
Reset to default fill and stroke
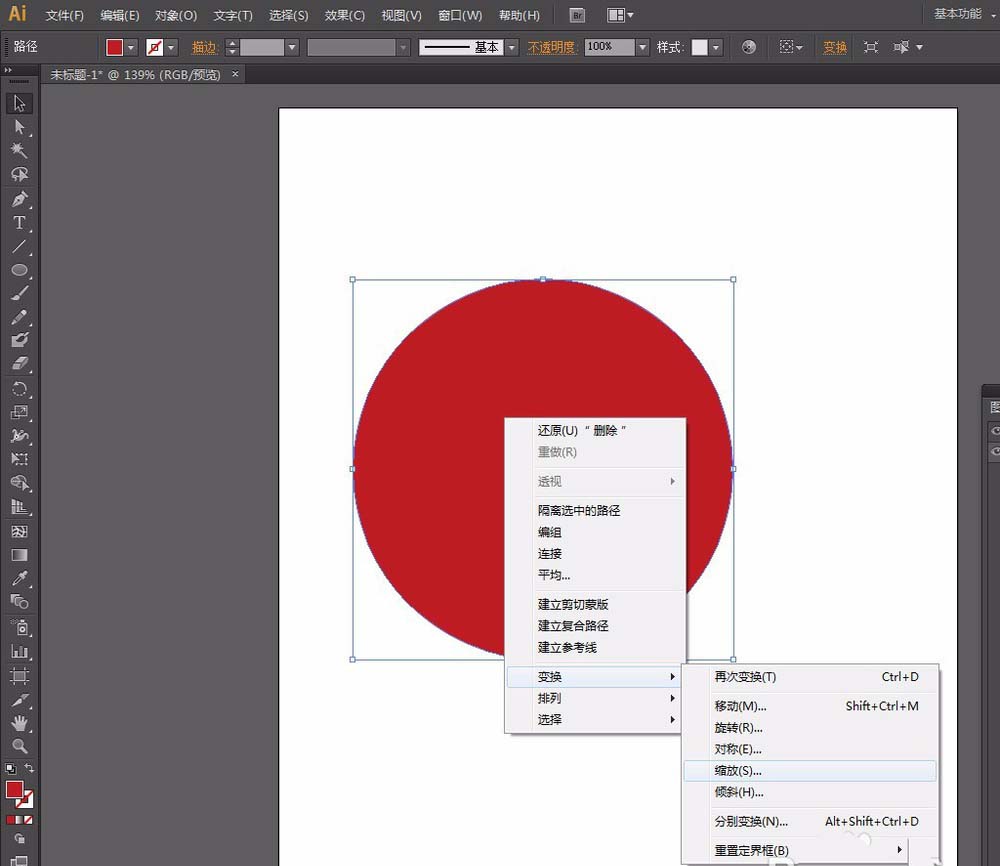[10, 768]
